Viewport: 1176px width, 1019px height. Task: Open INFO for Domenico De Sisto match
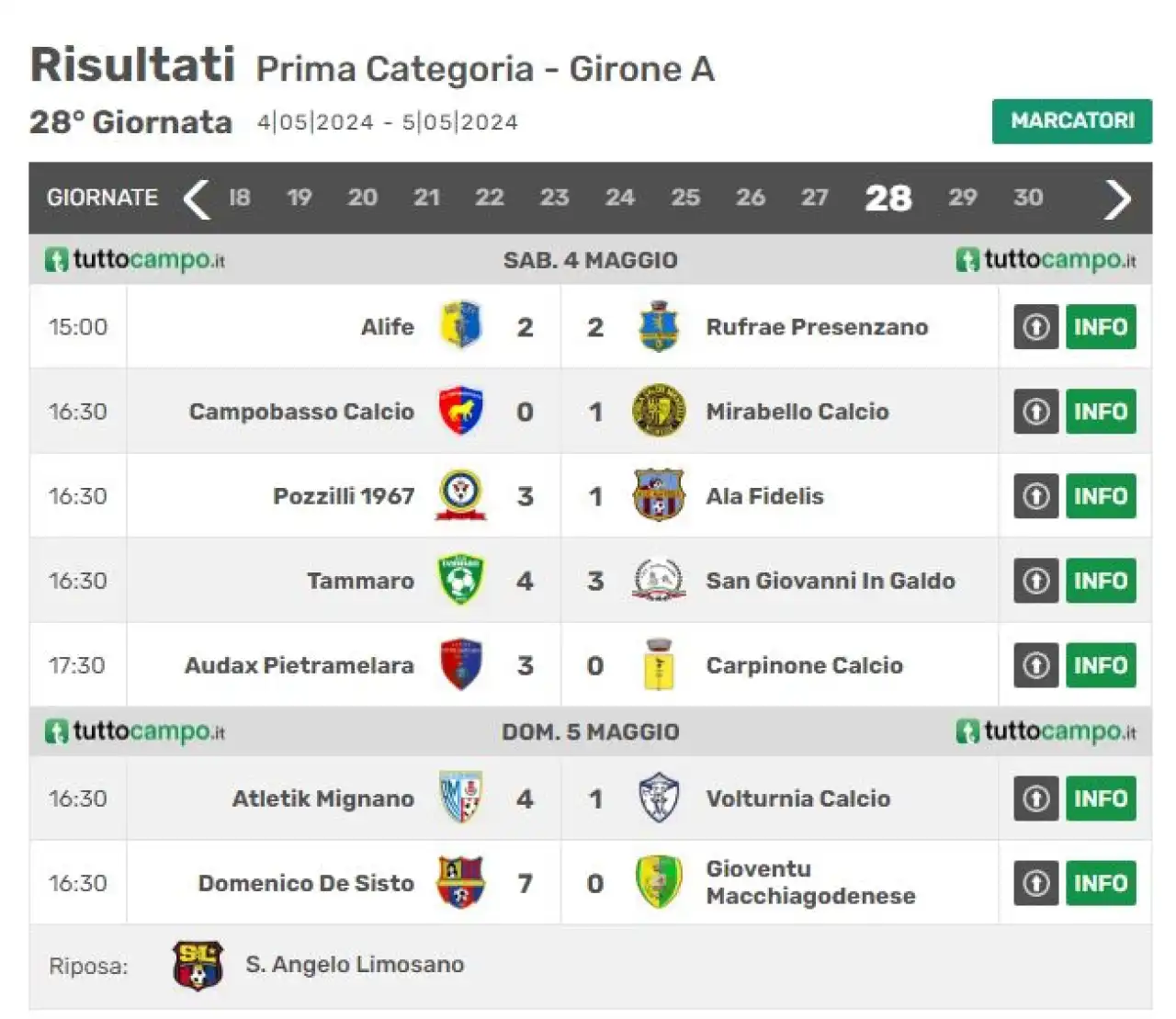pyautogui.click(x=1101, y=882)
